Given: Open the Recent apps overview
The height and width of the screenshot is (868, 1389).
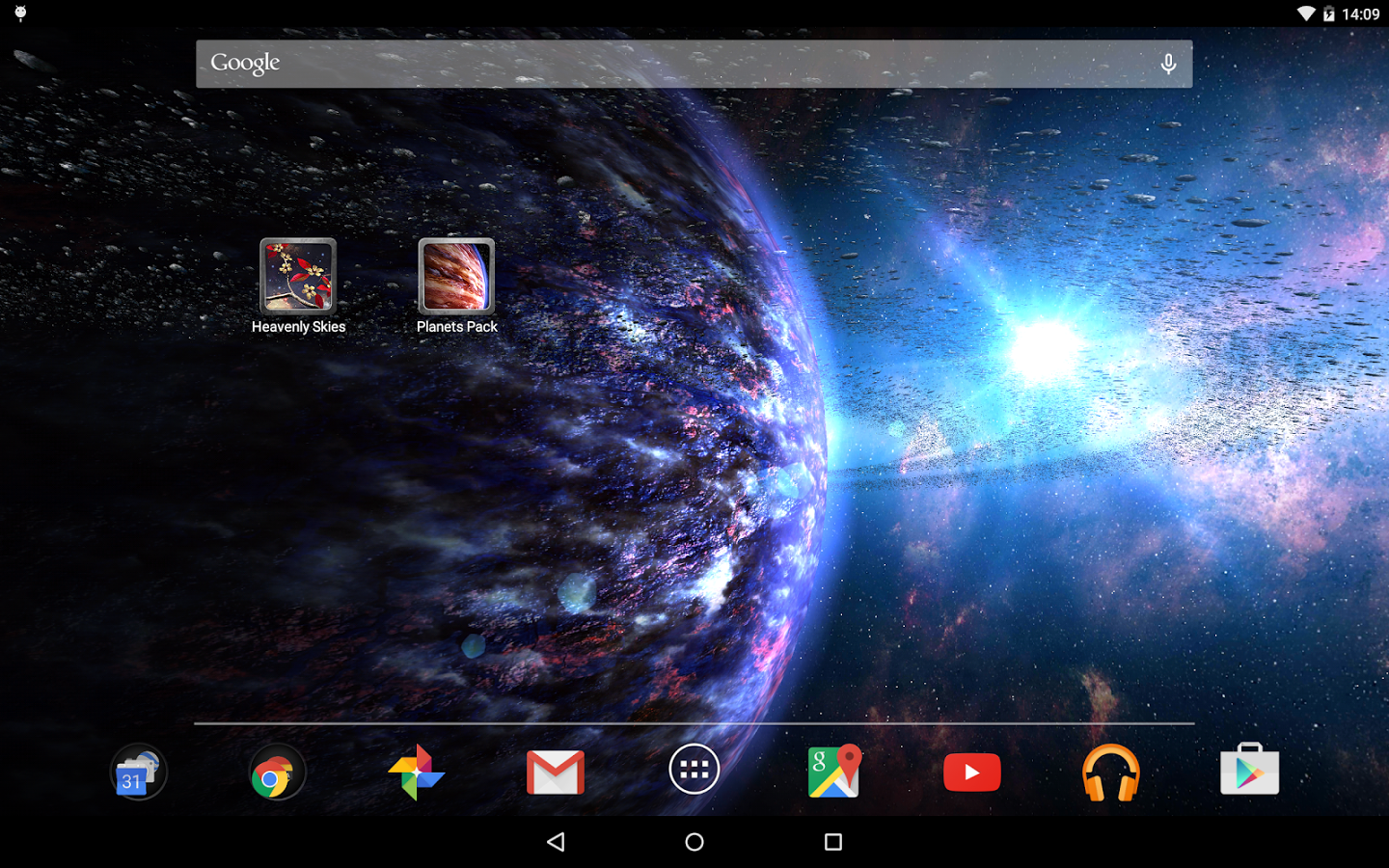Looking at the screenshot, I should (x=833, y=842).
